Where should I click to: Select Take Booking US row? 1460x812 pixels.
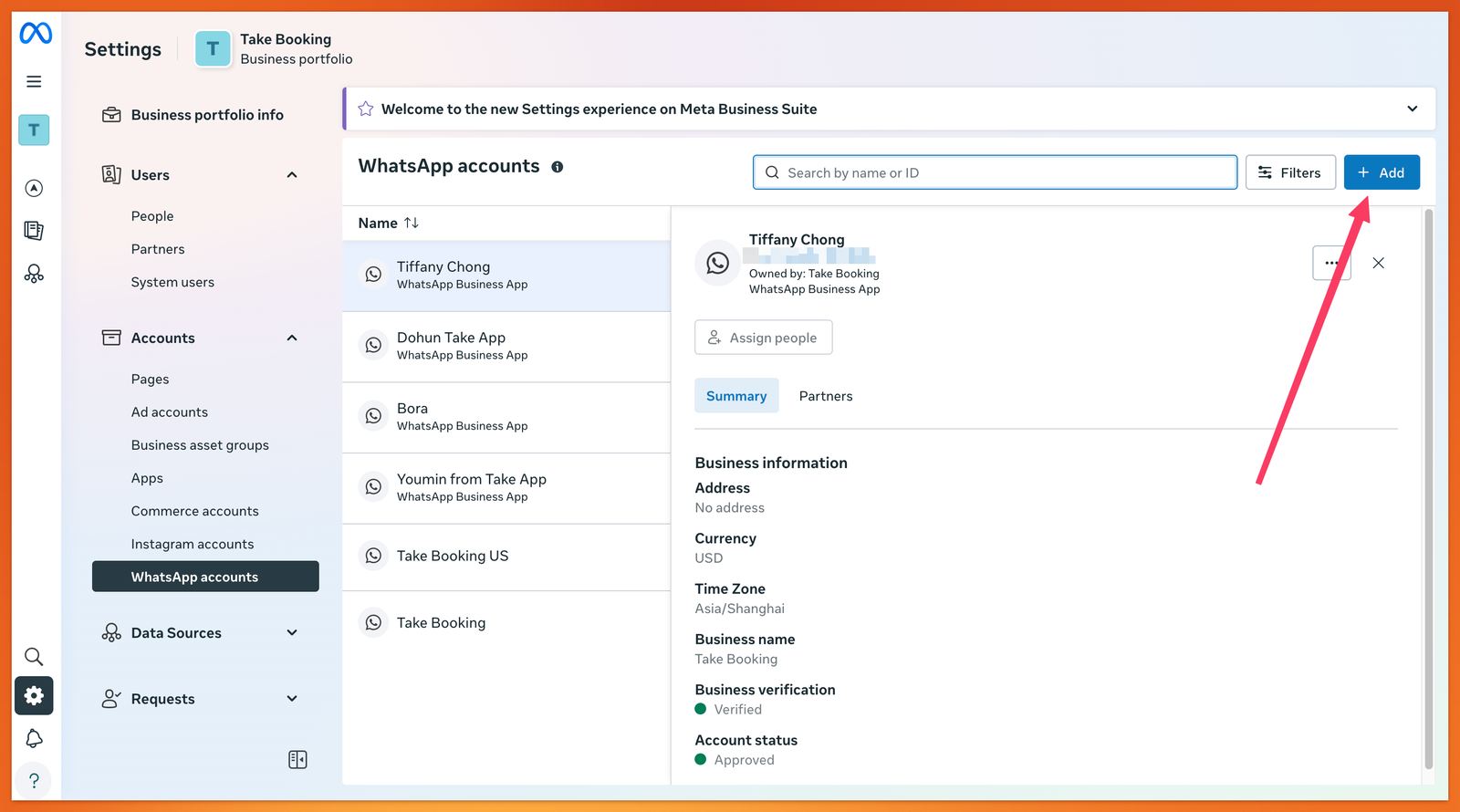pos(506,557)
